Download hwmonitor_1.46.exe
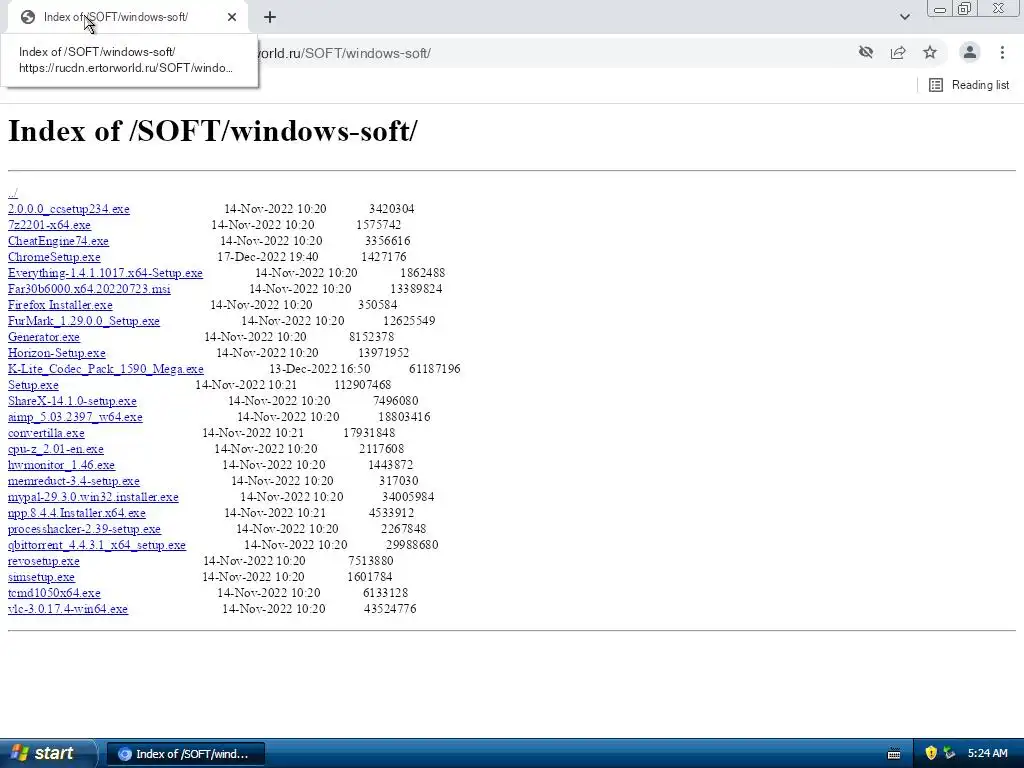1024x768 pixels. 61,465
